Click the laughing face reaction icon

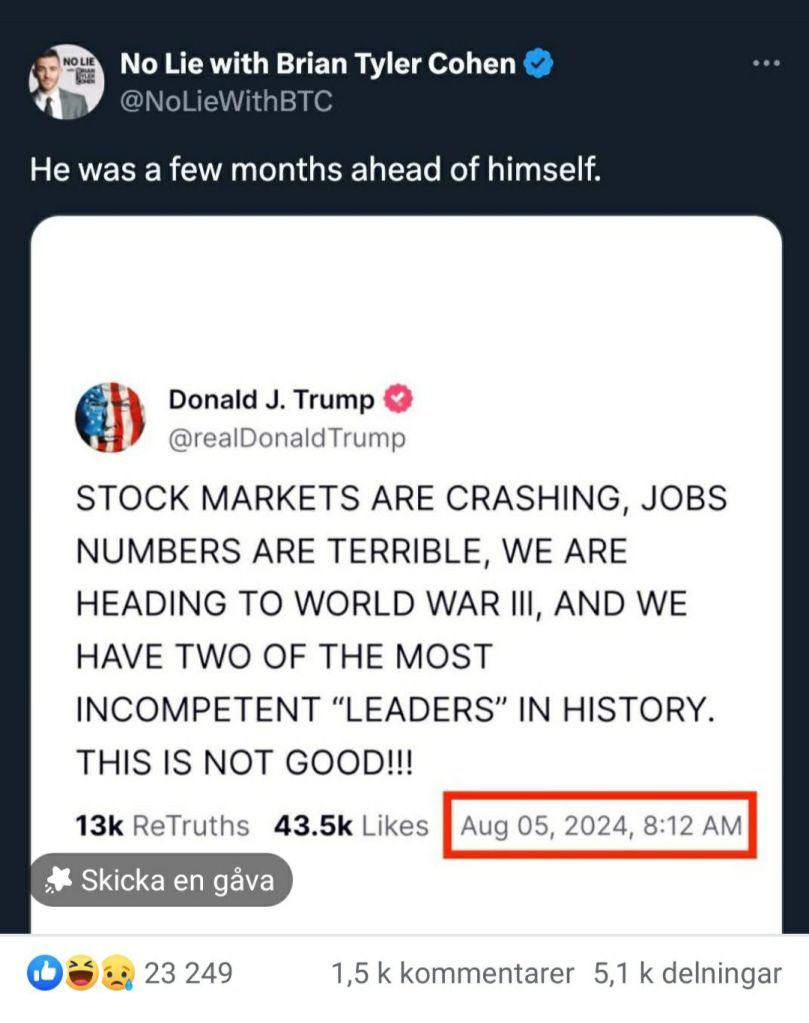[x=82, y=972]
